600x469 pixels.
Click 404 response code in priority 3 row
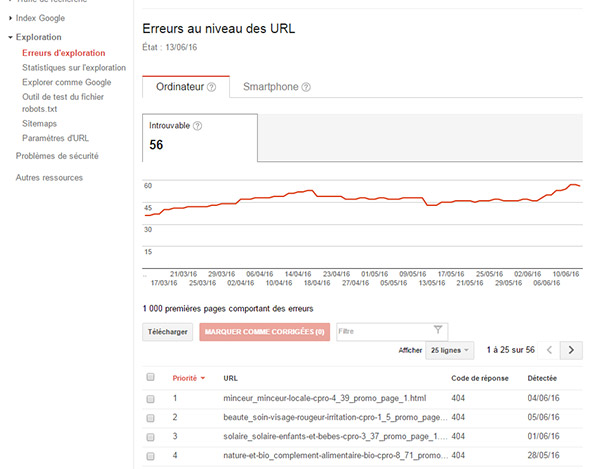click(458, 436)
